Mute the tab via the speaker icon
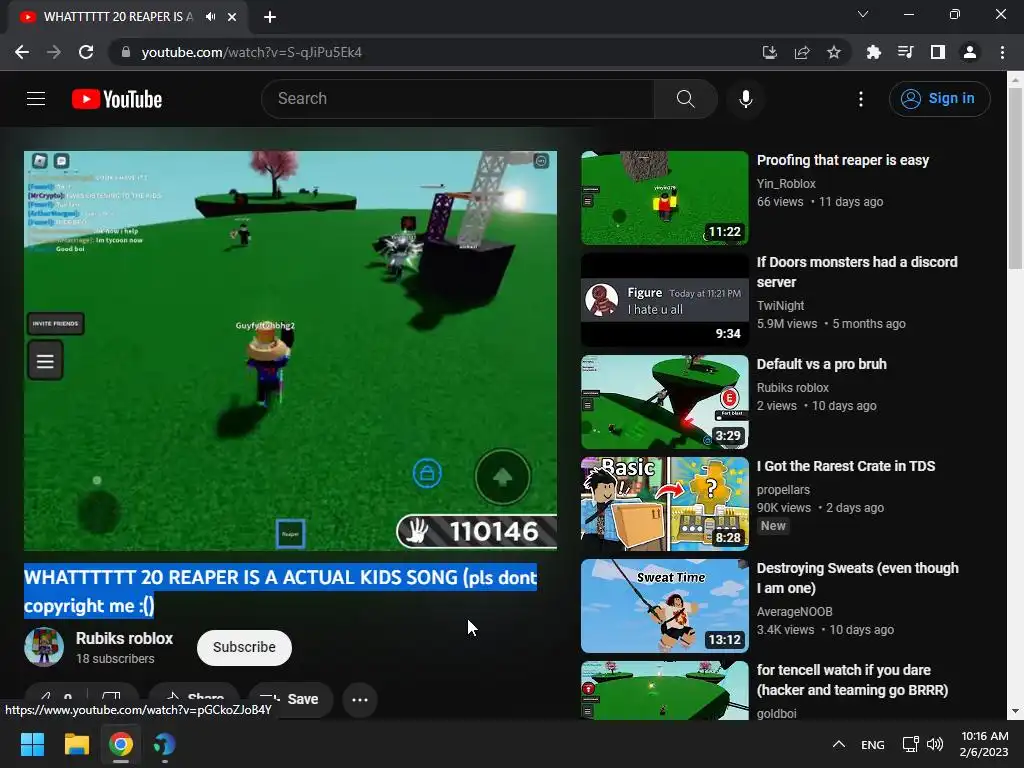 210,17
